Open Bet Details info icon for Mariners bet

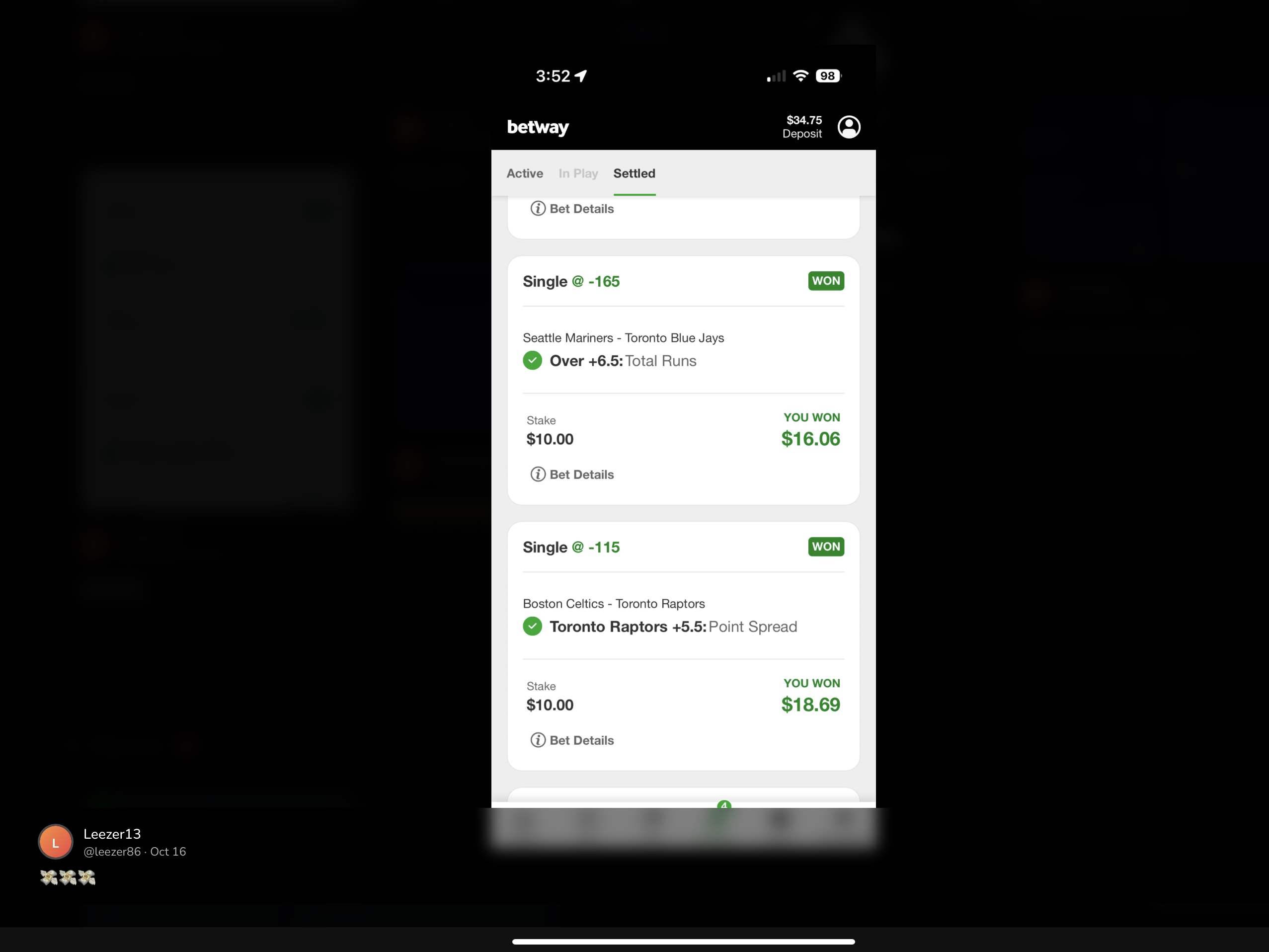click(538, 474)
